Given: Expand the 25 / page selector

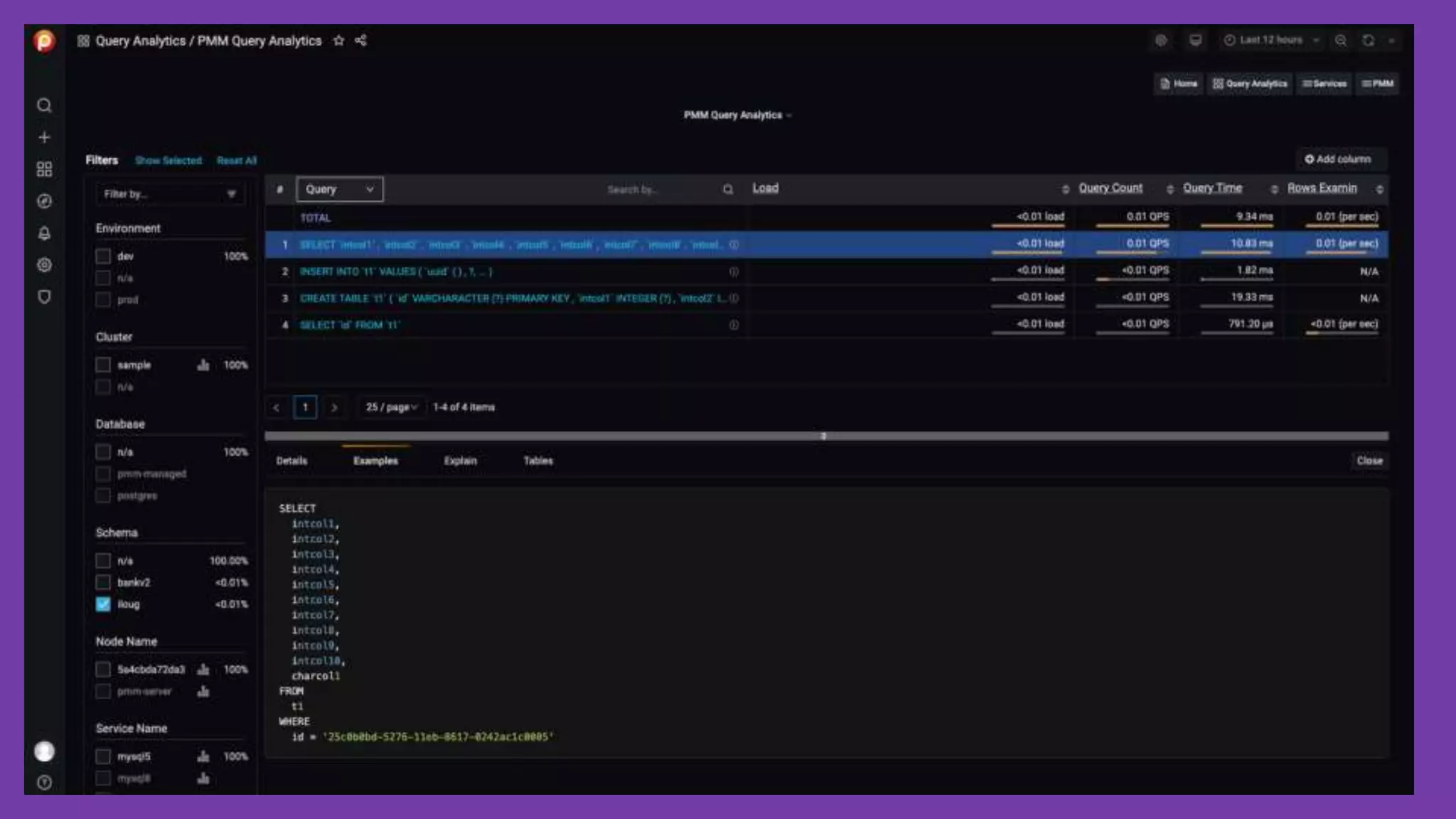Looking at the screenshot, I should click(391, 407).
